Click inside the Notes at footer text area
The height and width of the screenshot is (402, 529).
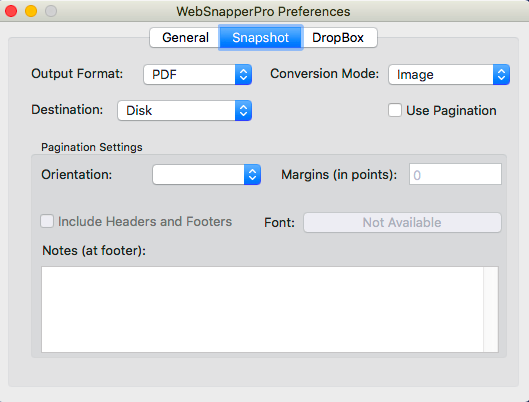262,309
